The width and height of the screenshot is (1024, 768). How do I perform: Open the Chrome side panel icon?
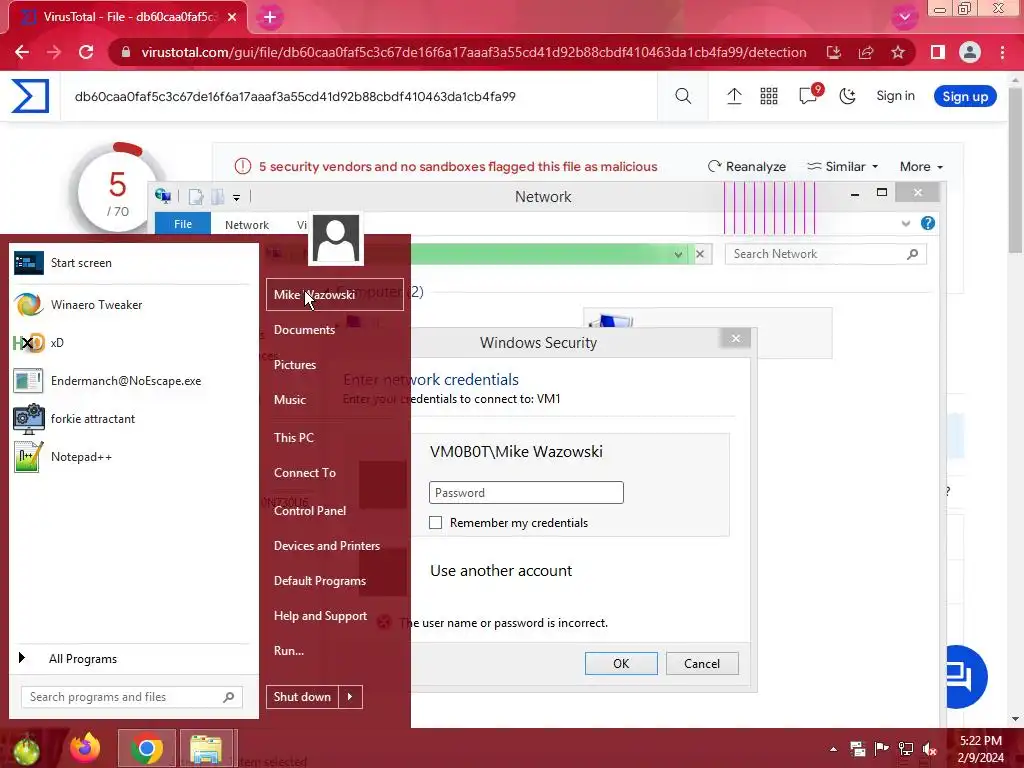point(938,52)
